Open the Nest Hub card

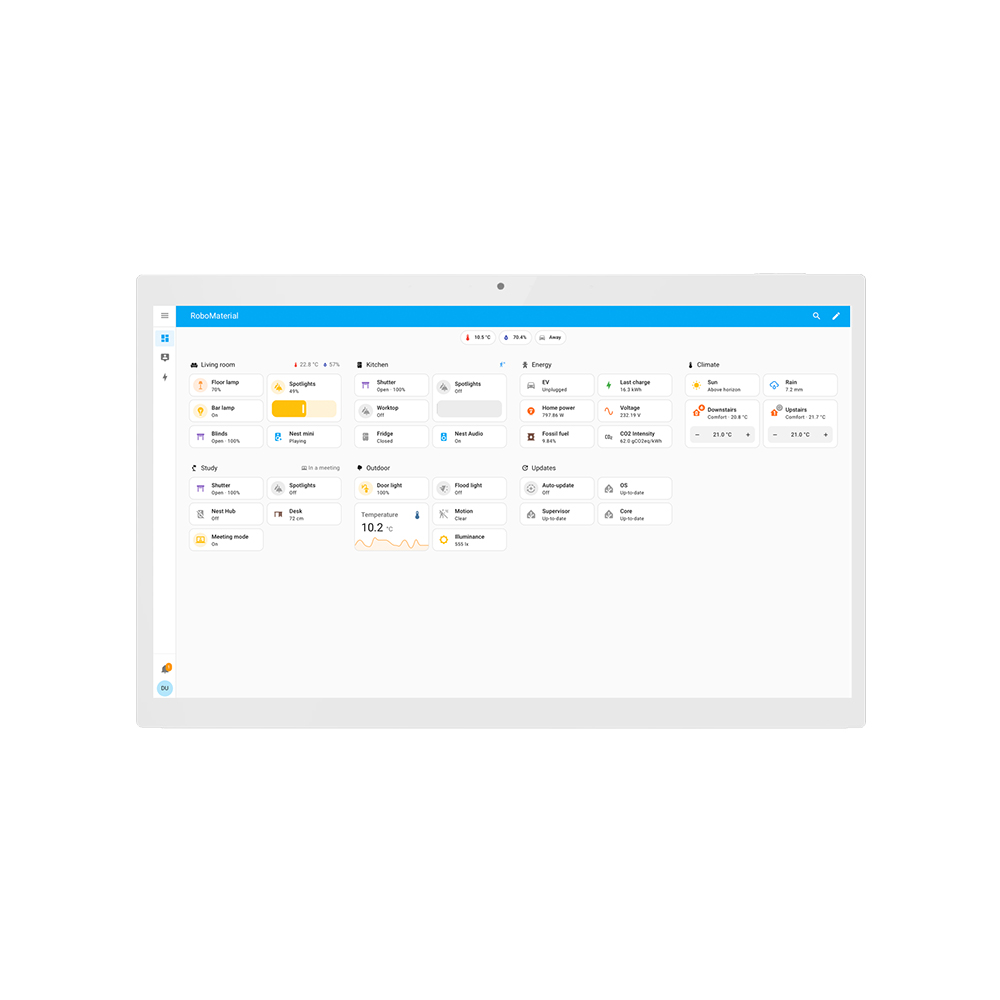pyautogui.click(x=226, y=514)
